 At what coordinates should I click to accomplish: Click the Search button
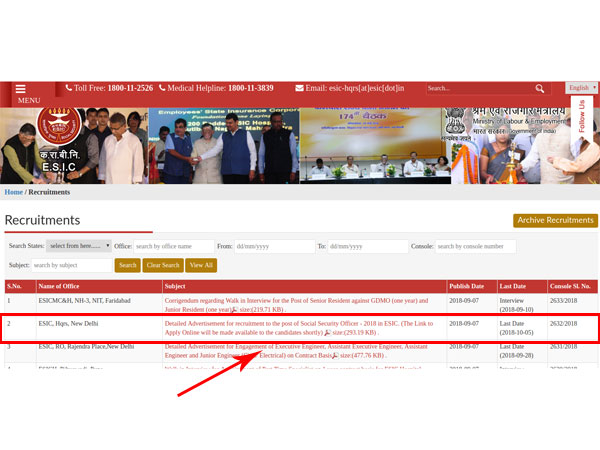coord(127,265)
